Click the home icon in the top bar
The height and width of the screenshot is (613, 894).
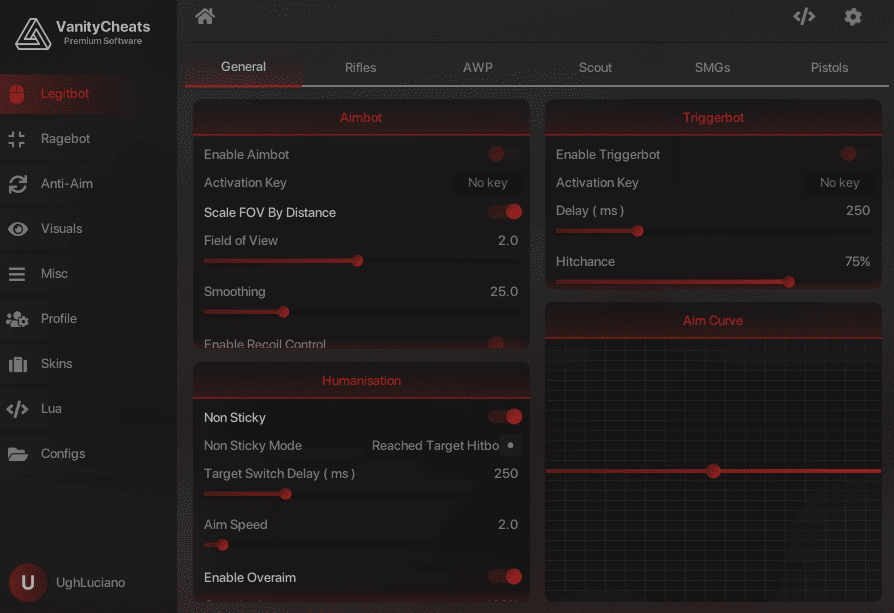tap(205, 16)
